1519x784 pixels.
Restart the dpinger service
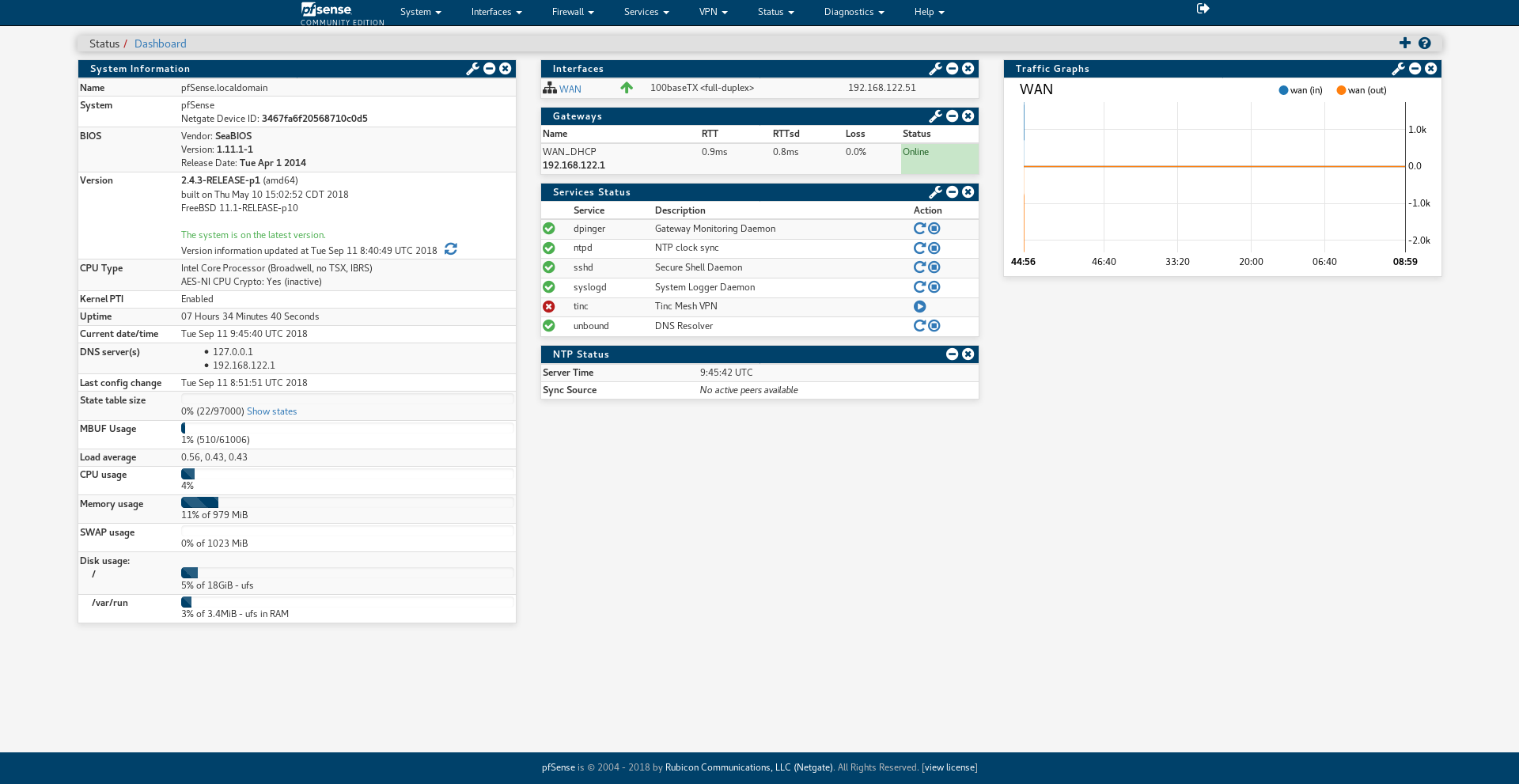tap(919, 229)
